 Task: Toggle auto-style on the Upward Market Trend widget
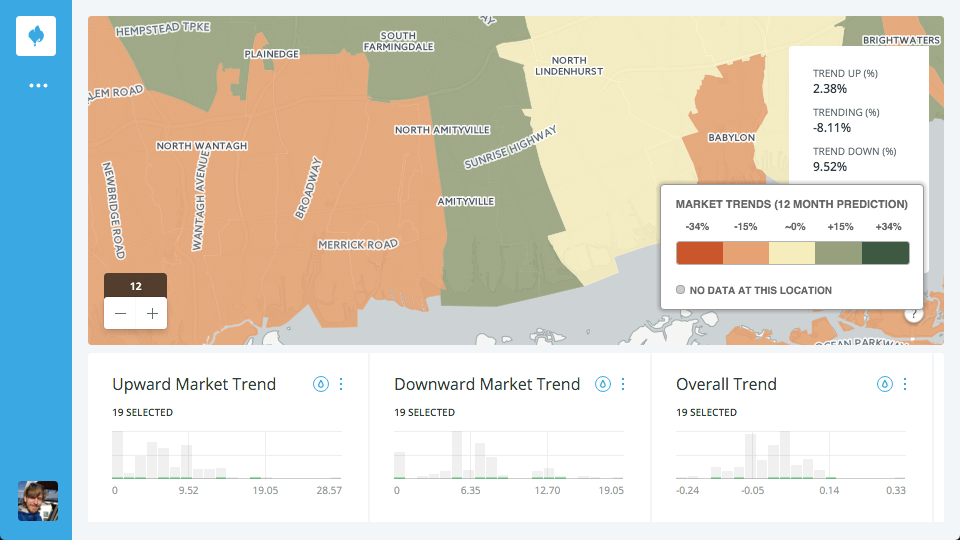321,384
